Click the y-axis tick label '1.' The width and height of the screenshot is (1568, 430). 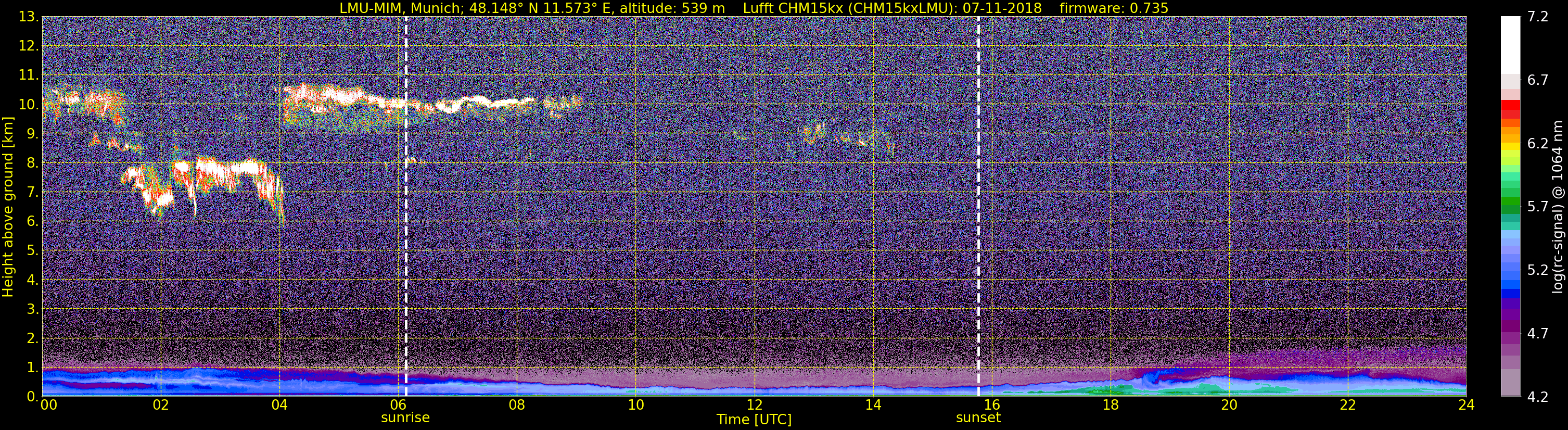point(32,367)
